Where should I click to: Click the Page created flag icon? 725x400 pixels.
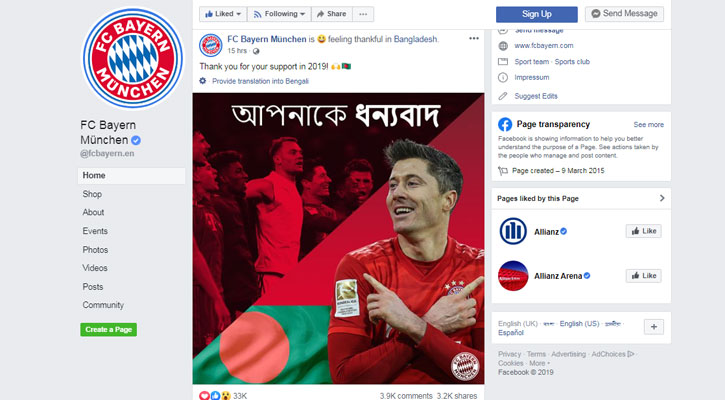coord(503,171)
